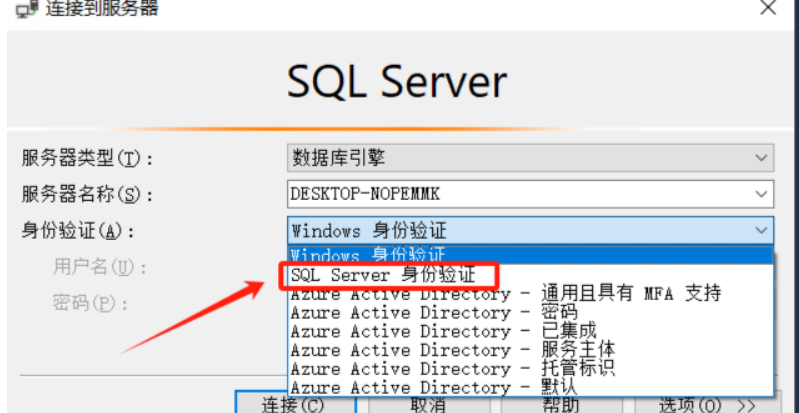
Task: Click the 密码(P) label
Action: (x=90, y=303)
